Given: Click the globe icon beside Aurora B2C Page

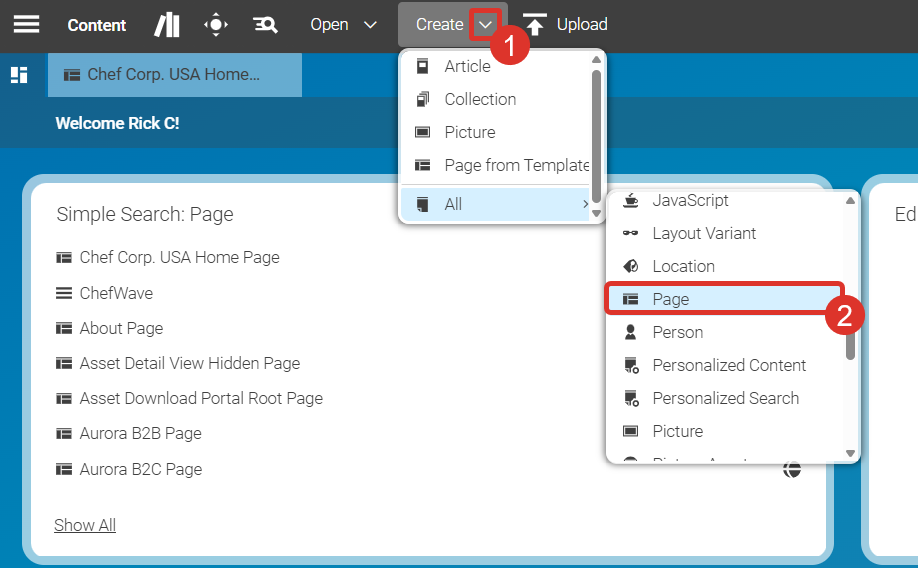Looking at the screenshot, I should click(792, 469).
